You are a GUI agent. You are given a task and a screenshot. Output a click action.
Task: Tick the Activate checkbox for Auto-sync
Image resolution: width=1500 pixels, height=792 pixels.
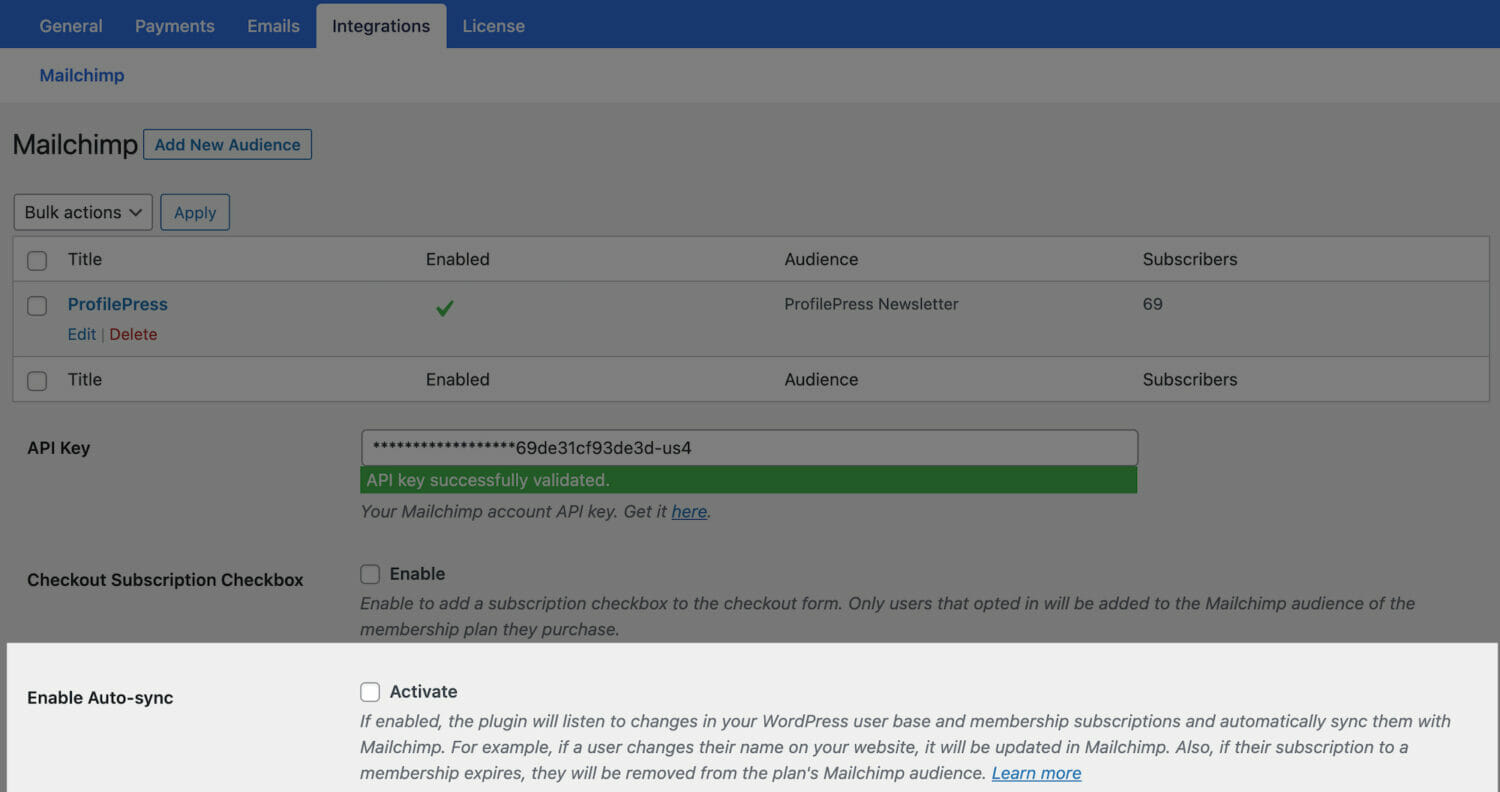click(370, 692)
